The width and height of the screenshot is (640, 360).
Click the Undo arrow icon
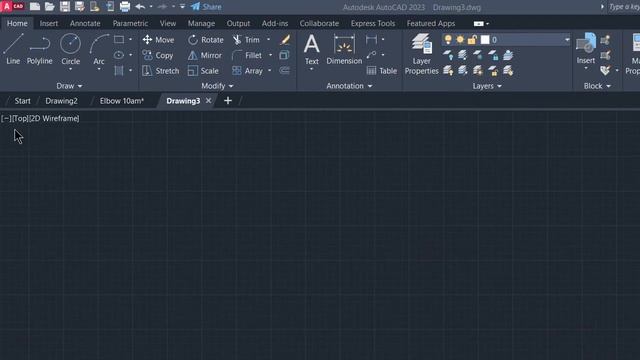coord(140,7)
